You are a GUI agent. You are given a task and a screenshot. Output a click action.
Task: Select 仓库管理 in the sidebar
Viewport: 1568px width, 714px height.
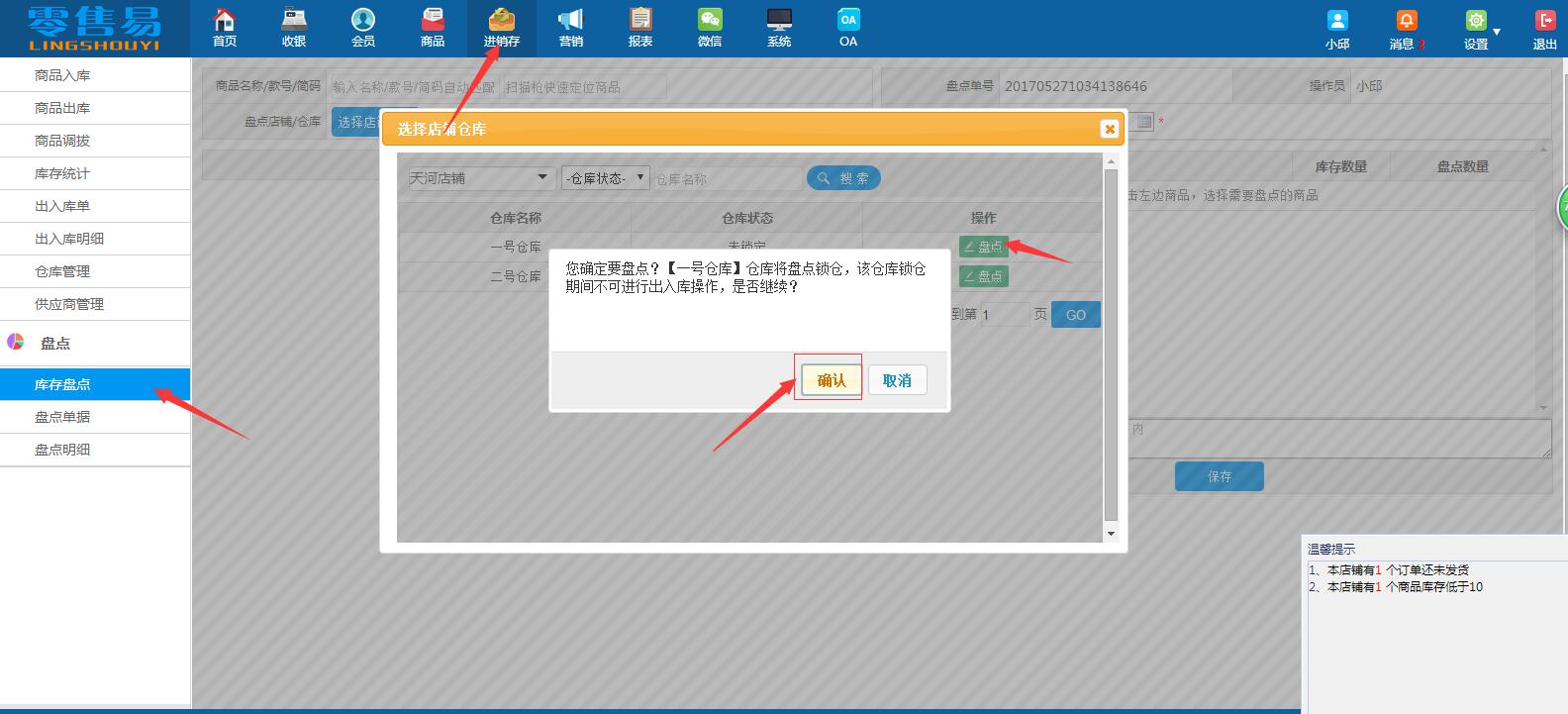pos(95,271)
